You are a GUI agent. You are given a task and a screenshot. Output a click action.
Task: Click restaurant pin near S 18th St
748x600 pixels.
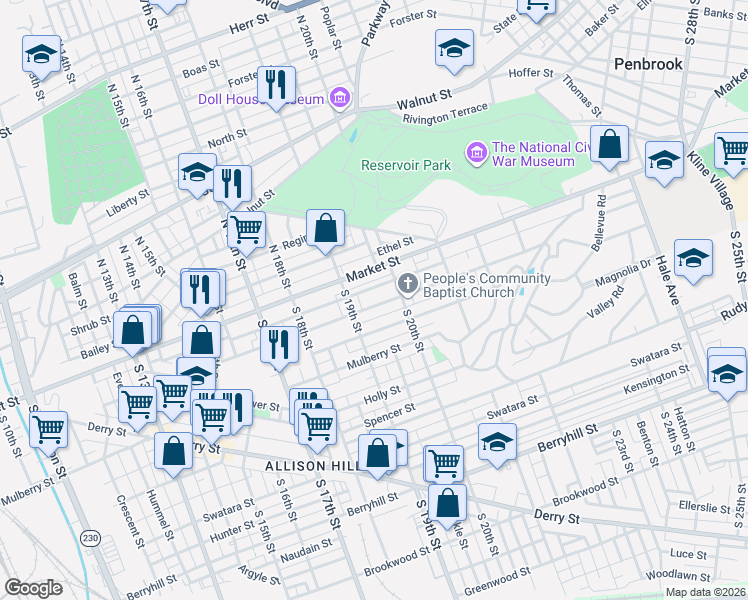pyautogui.click(x=280, y=348)
